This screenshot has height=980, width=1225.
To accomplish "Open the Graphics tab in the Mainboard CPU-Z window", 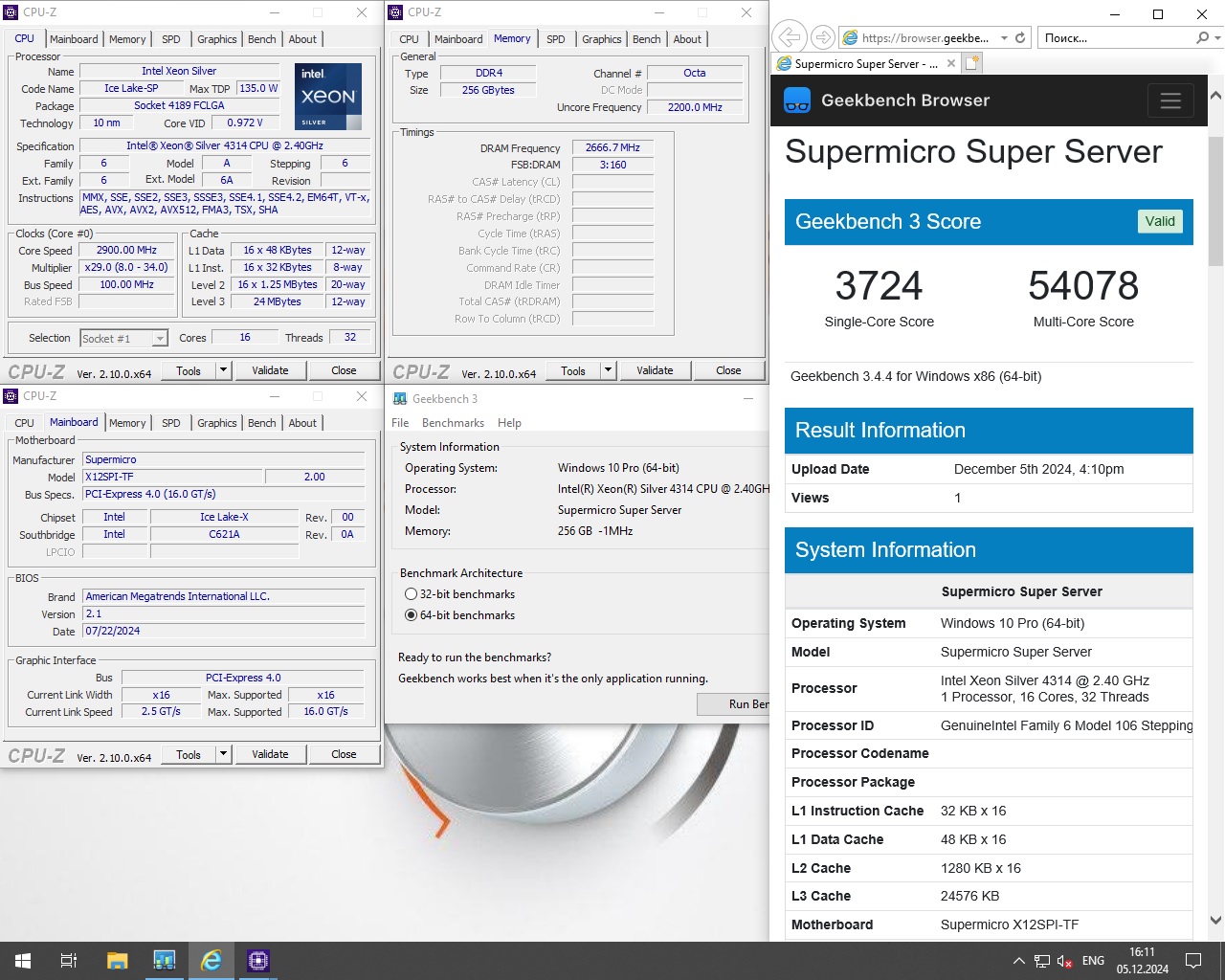I will pos(217,423).
